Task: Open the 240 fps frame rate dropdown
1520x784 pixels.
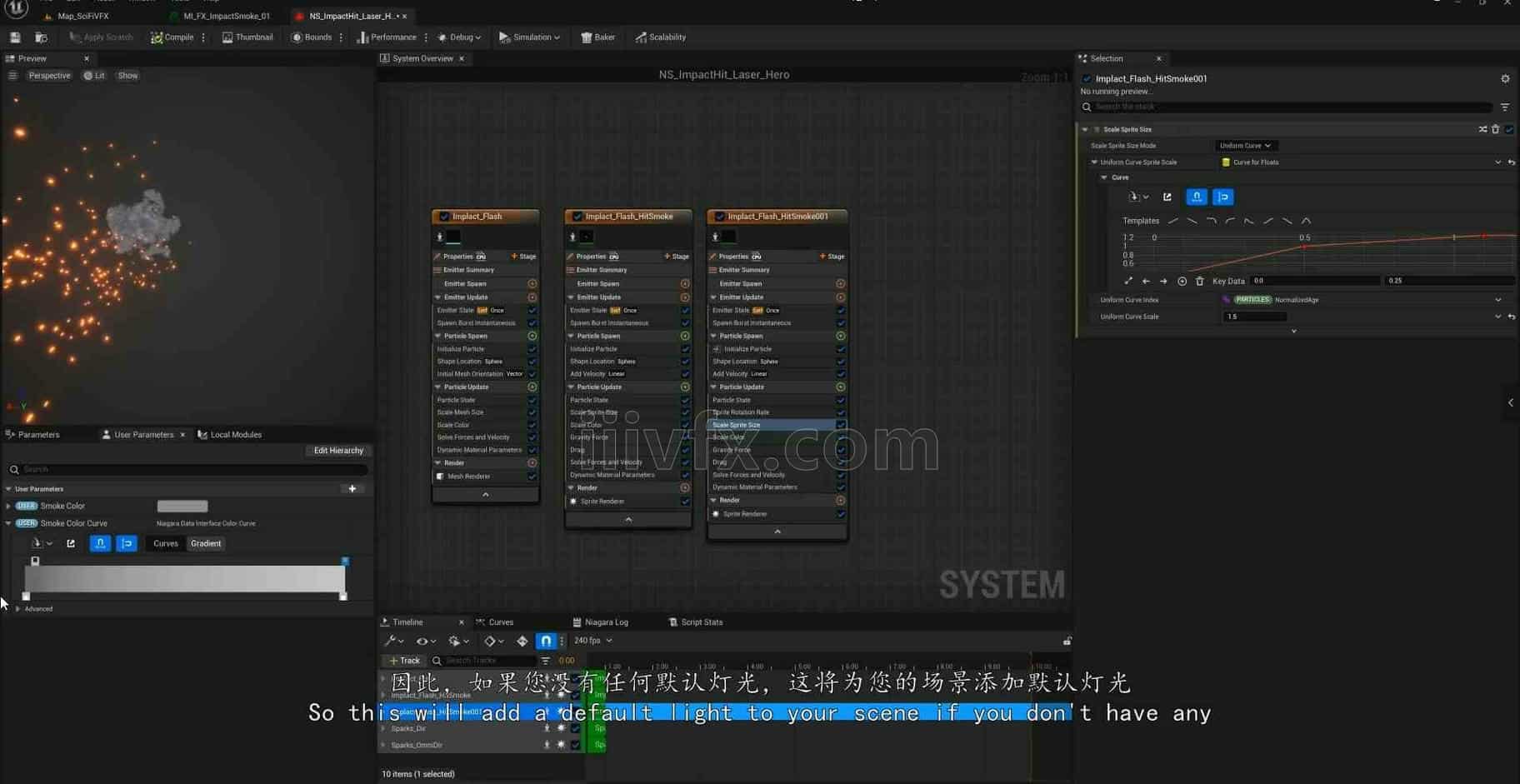Action: pos(593,641)
